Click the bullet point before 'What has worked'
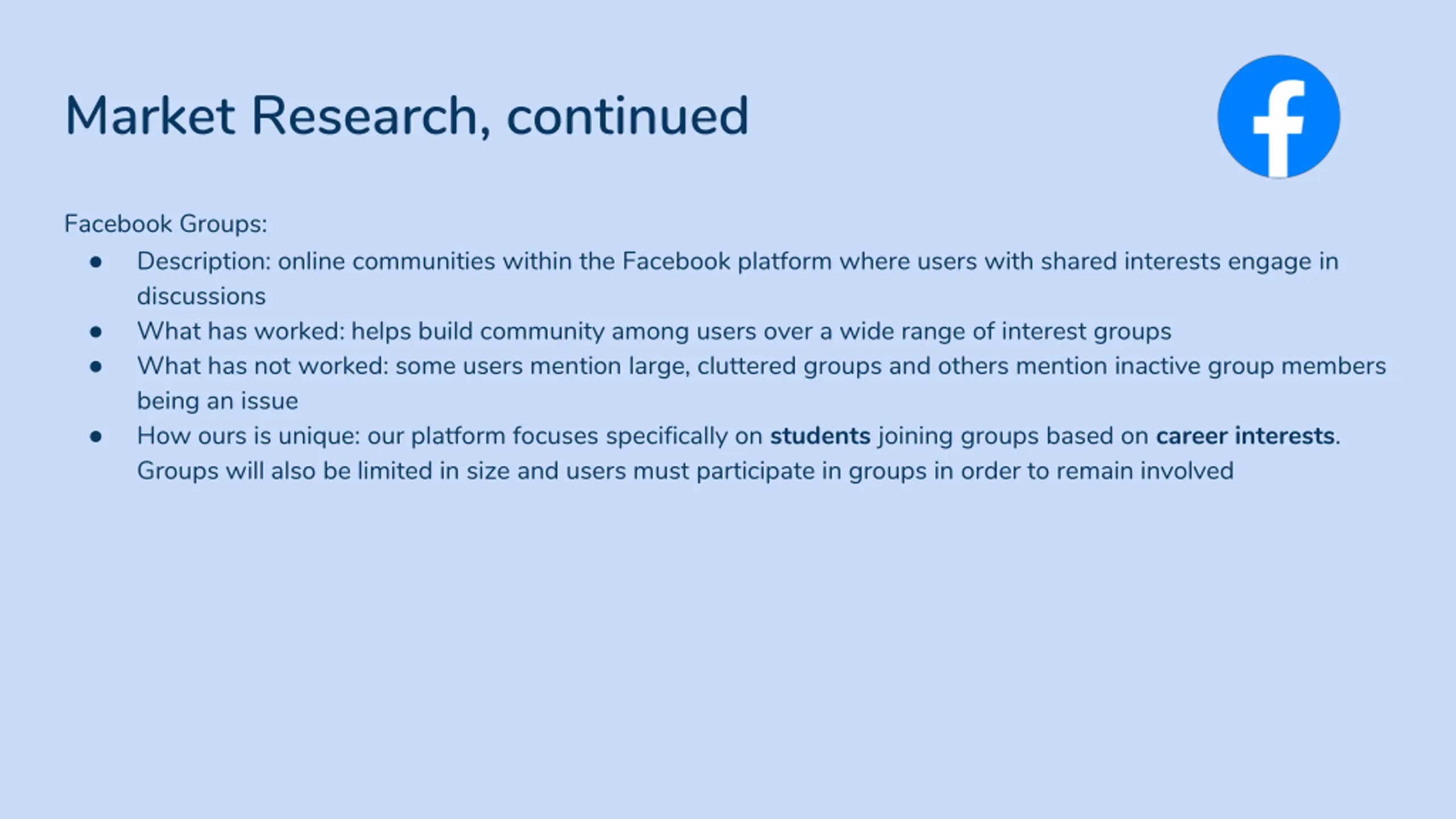1456x819 pixels. pyautogui.click(x=96, y=332)
